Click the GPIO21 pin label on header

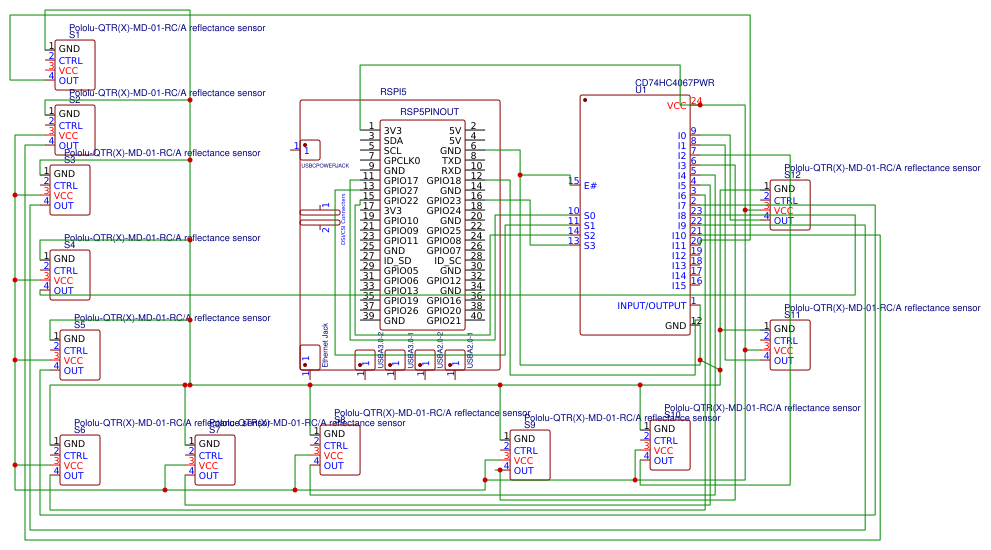pos(443,321)
